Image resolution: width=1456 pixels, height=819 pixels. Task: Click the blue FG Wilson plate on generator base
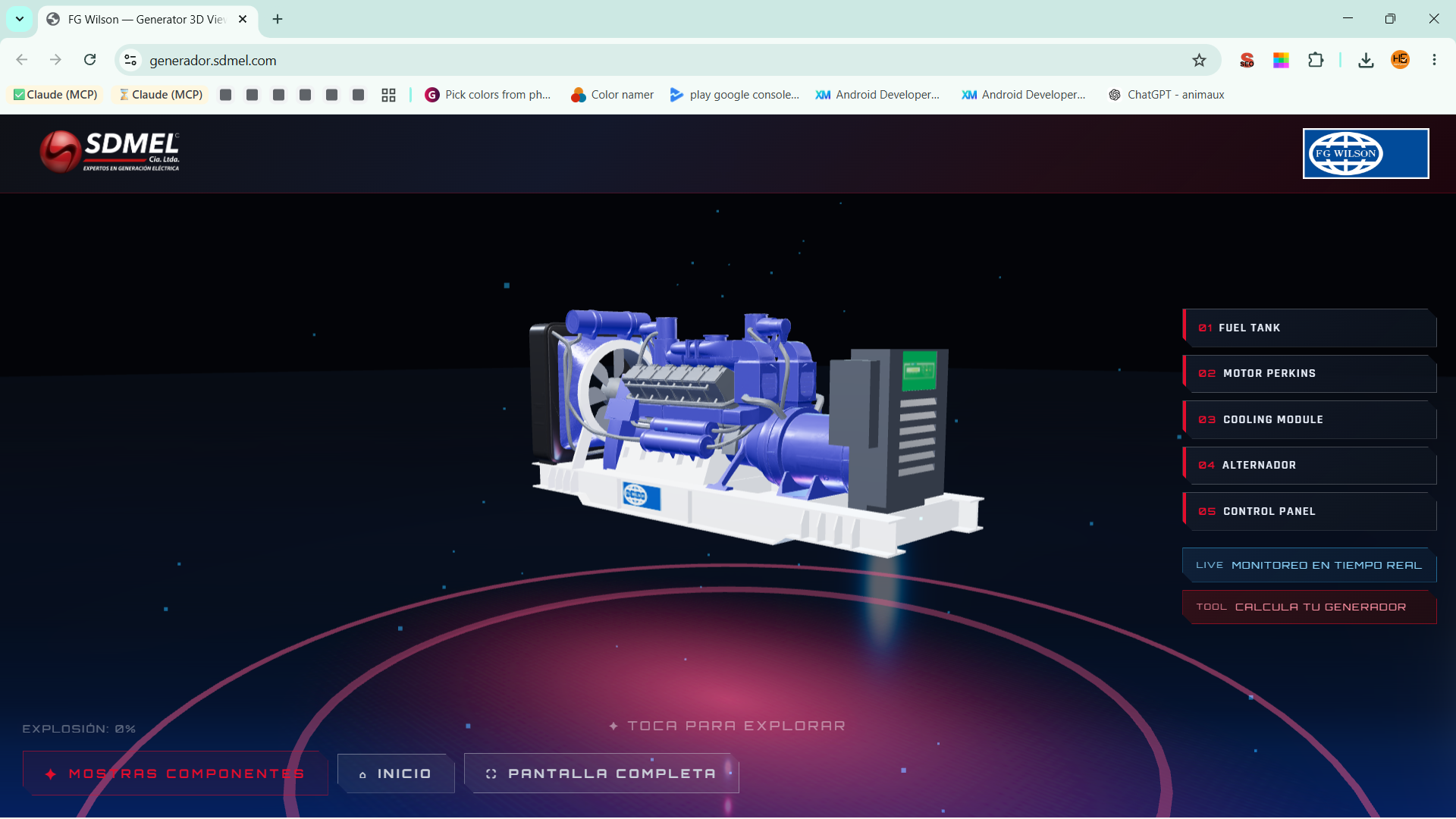pyautogui.click(x=642, y=496)
